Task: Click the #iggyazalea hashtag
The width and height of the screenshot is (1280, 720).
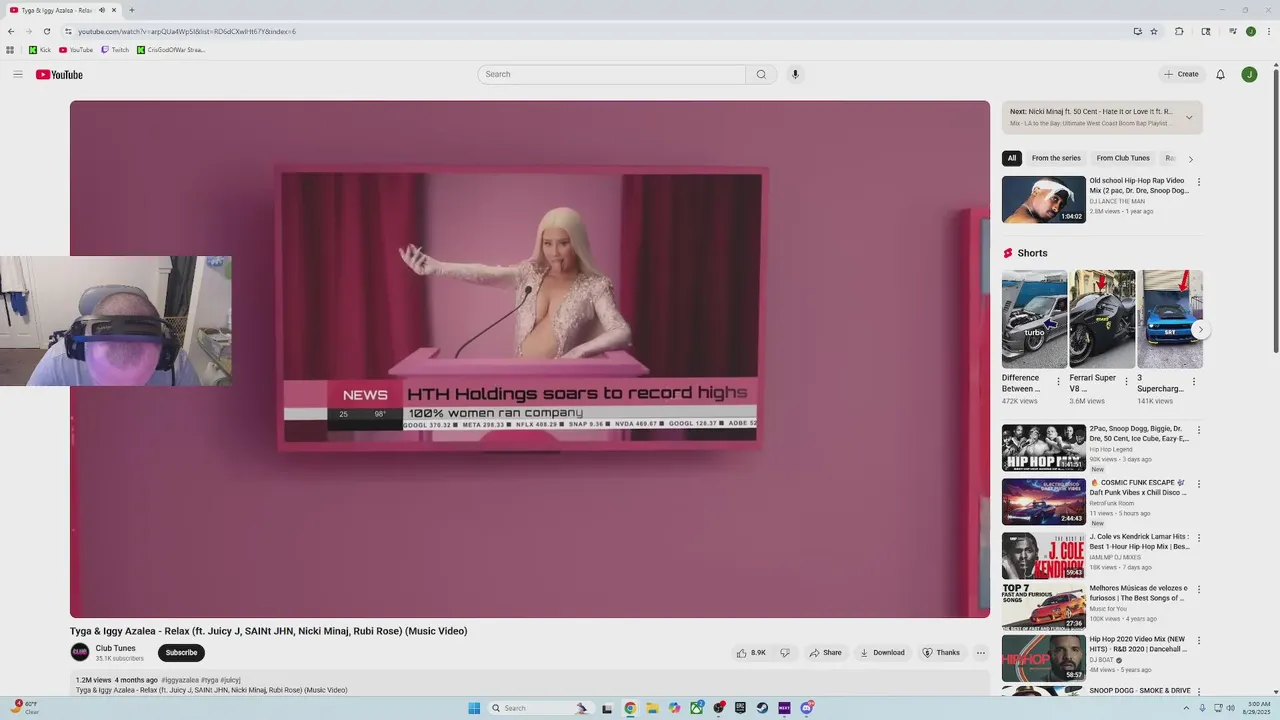Action: 180,680
